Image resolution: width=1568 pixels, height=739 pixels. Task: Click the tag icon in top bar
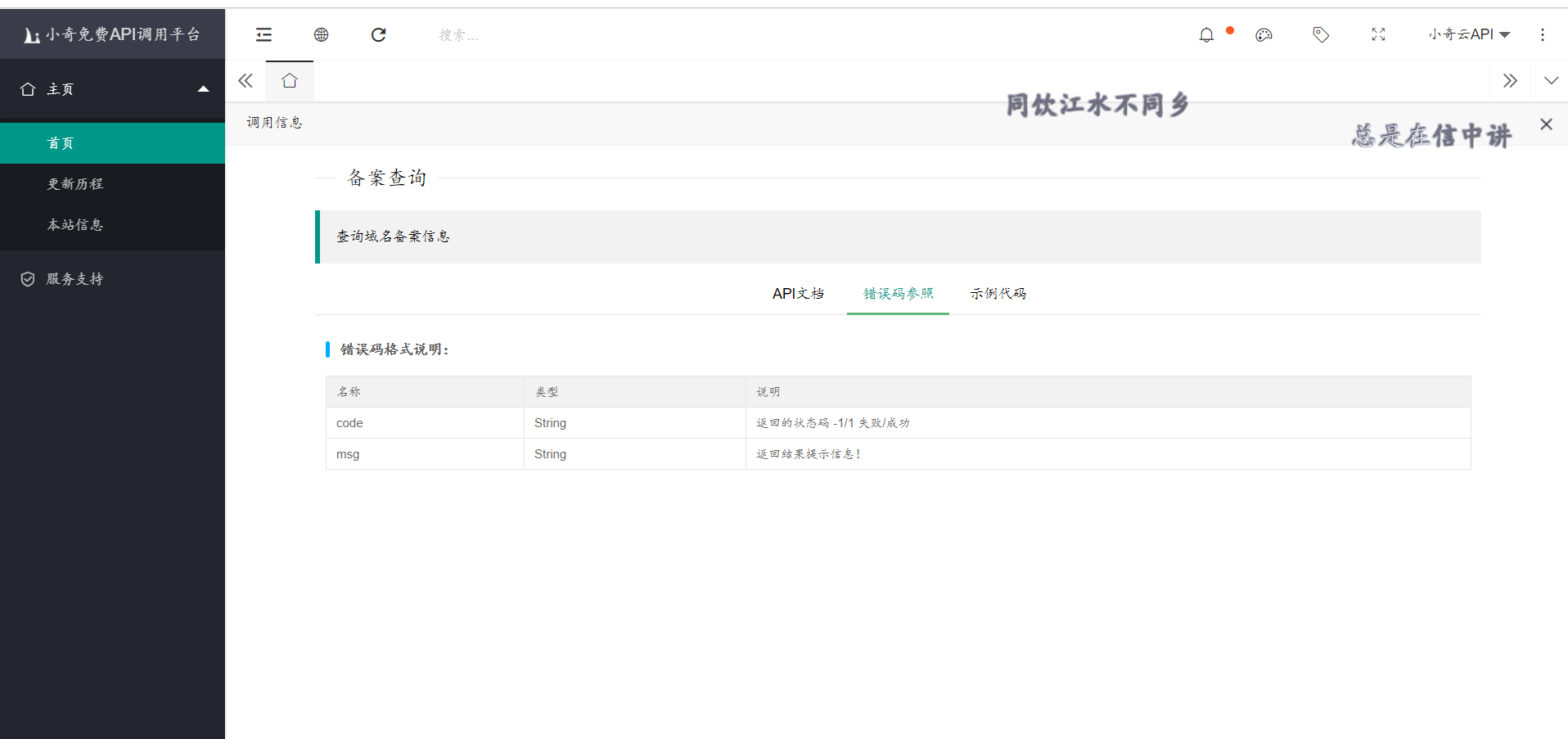coord(1320,34)
